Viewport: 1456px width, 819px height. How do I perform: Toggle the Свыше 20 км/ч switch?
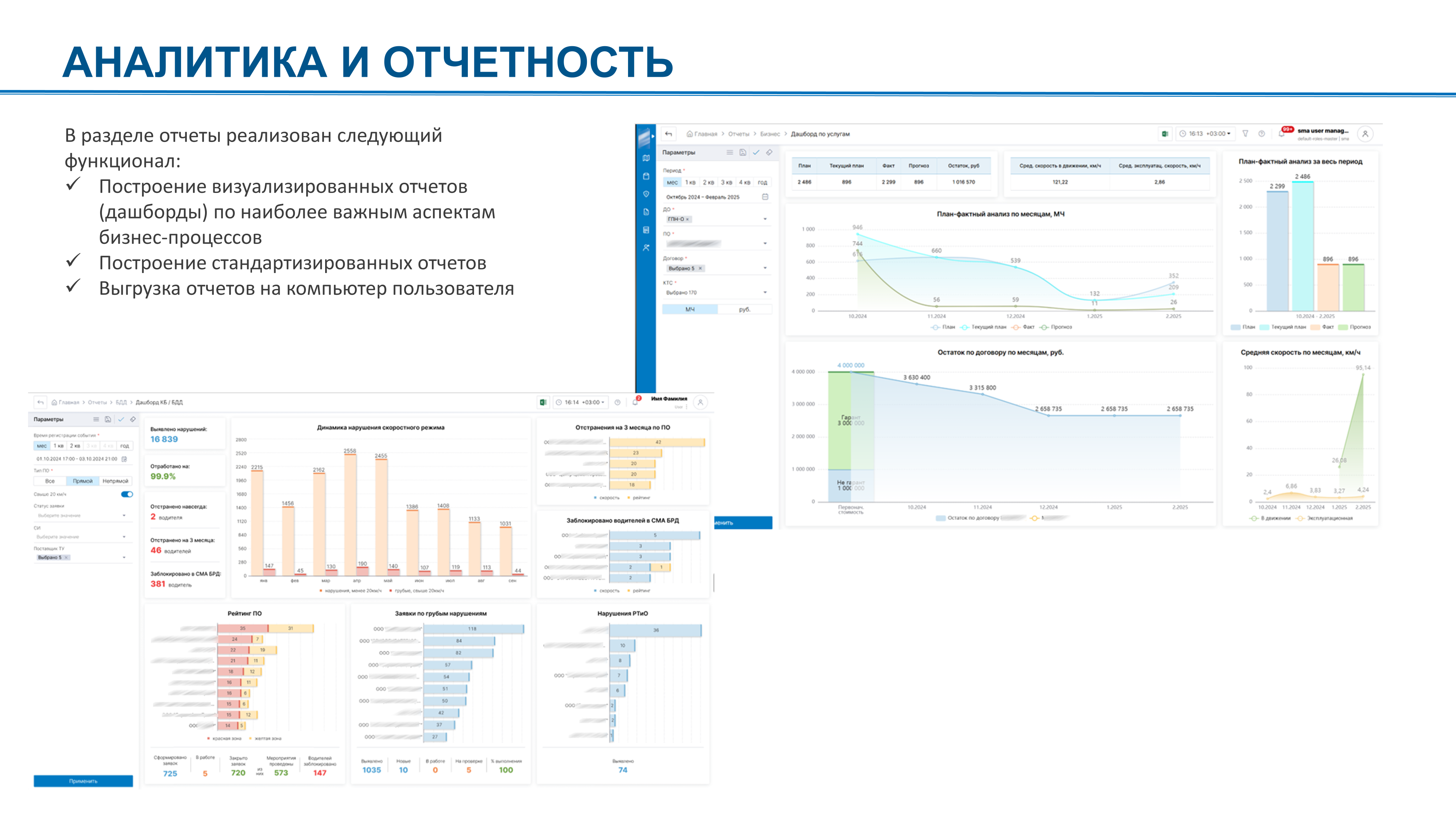tap(127, 495)
